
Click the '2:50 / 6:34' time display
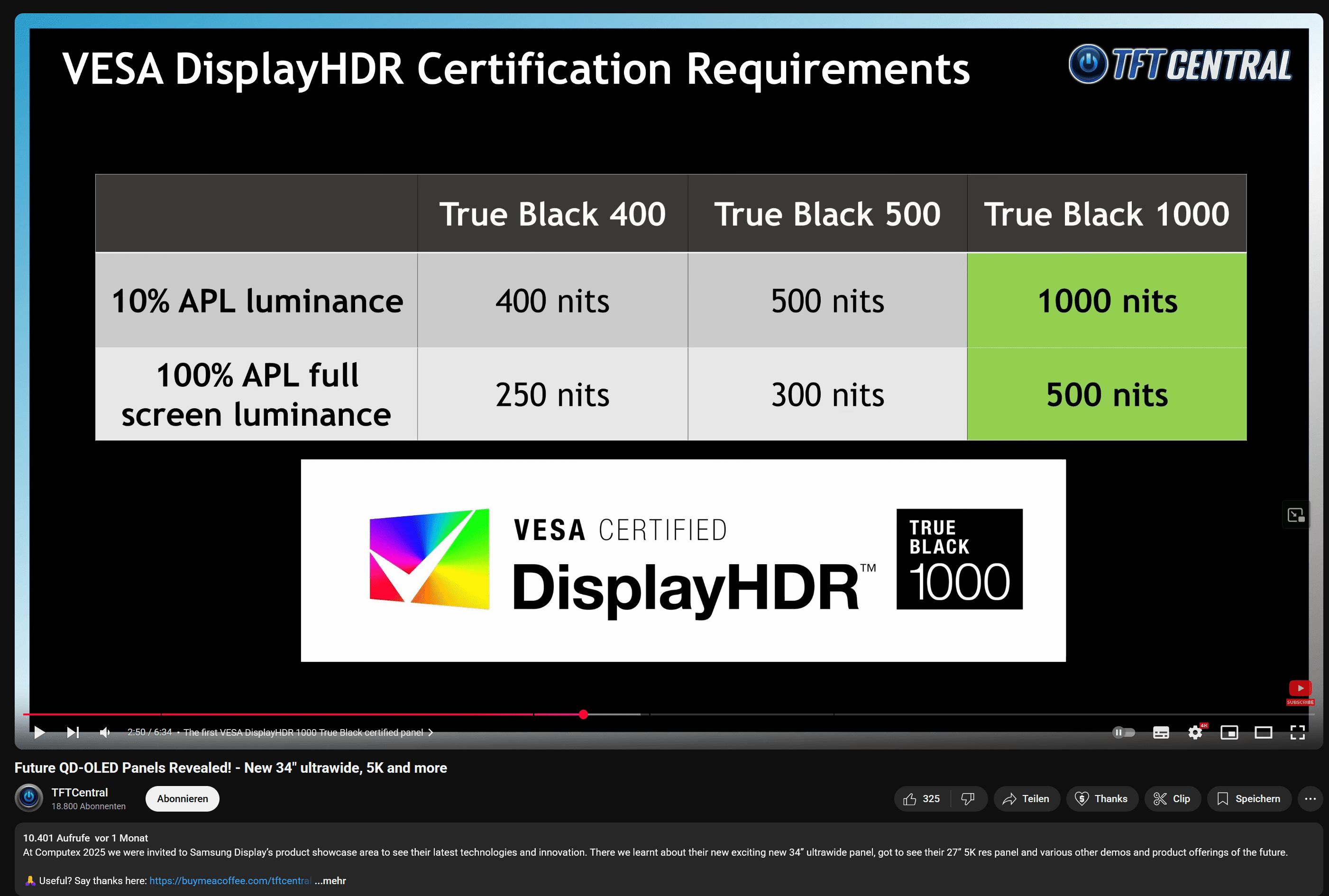149,732
